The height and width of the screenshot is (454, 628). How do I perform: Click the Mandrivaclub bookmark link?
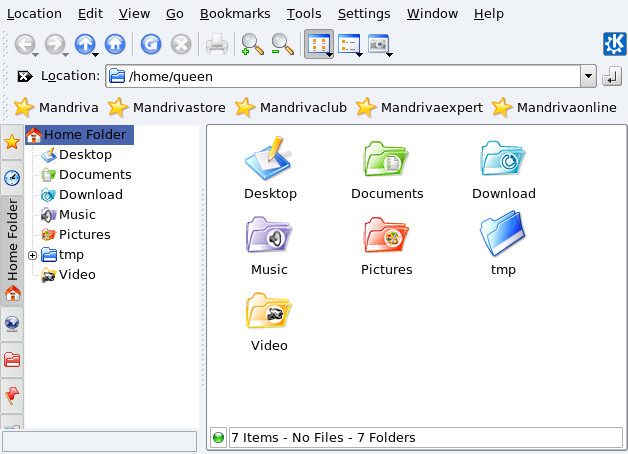point(292,107)
